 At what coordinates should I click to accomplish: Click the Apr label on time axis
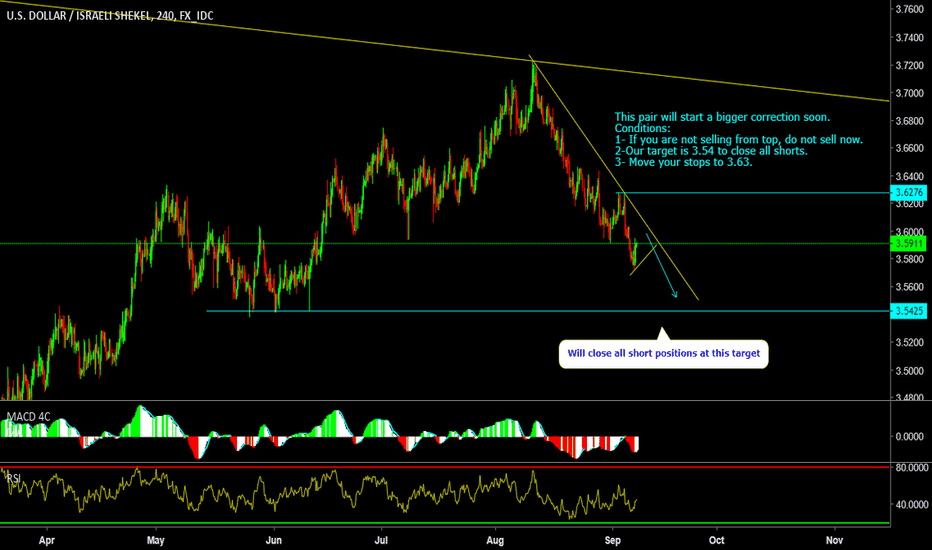coord(46,540)
